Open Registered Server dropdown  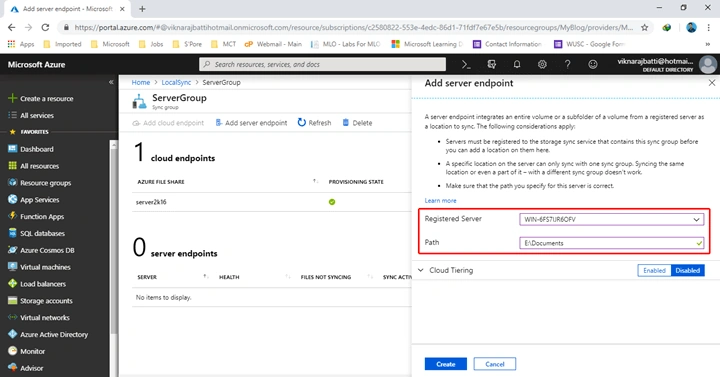(612, 219)
